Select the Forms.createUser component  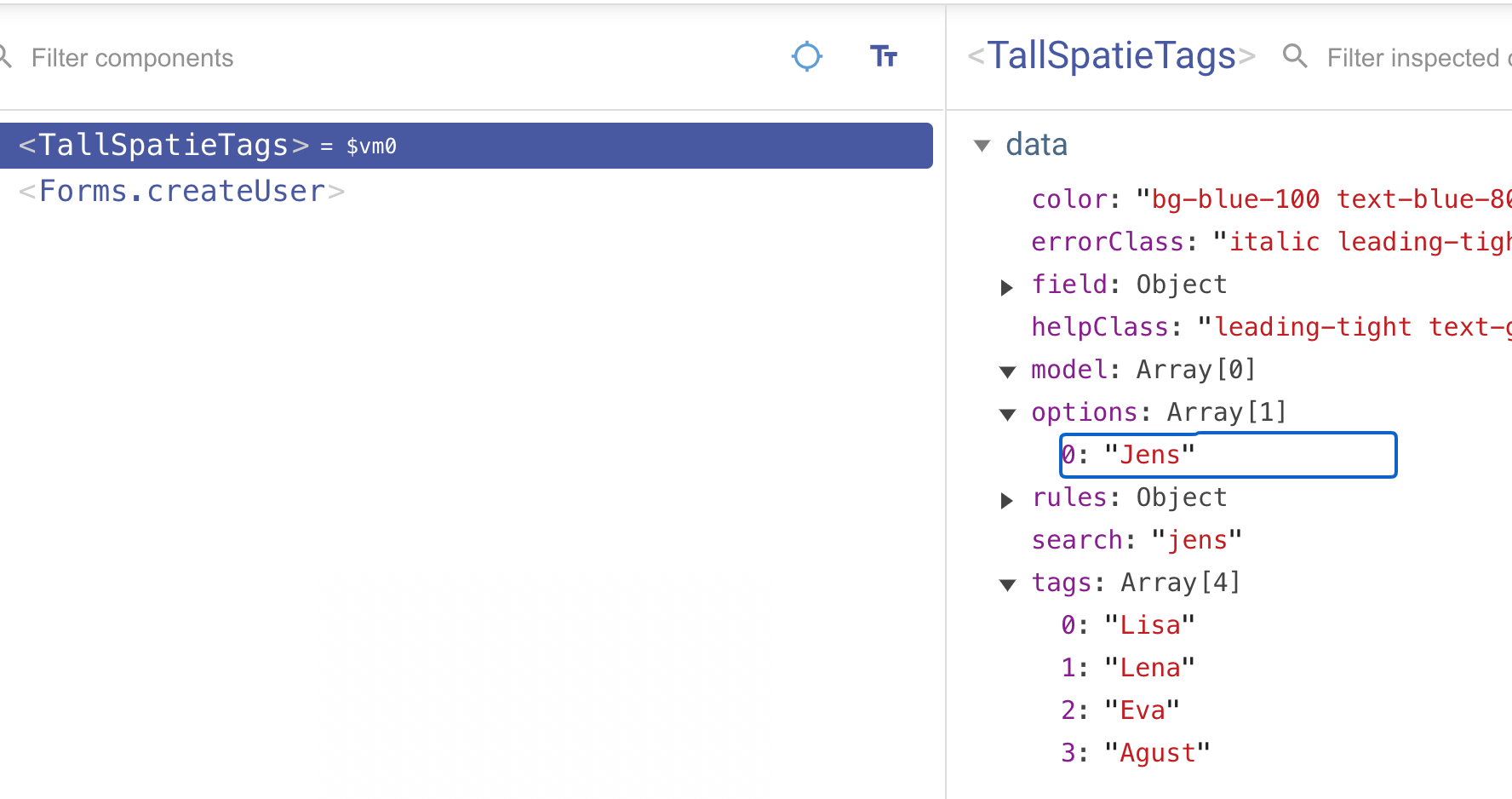click(x=182, y=191)
